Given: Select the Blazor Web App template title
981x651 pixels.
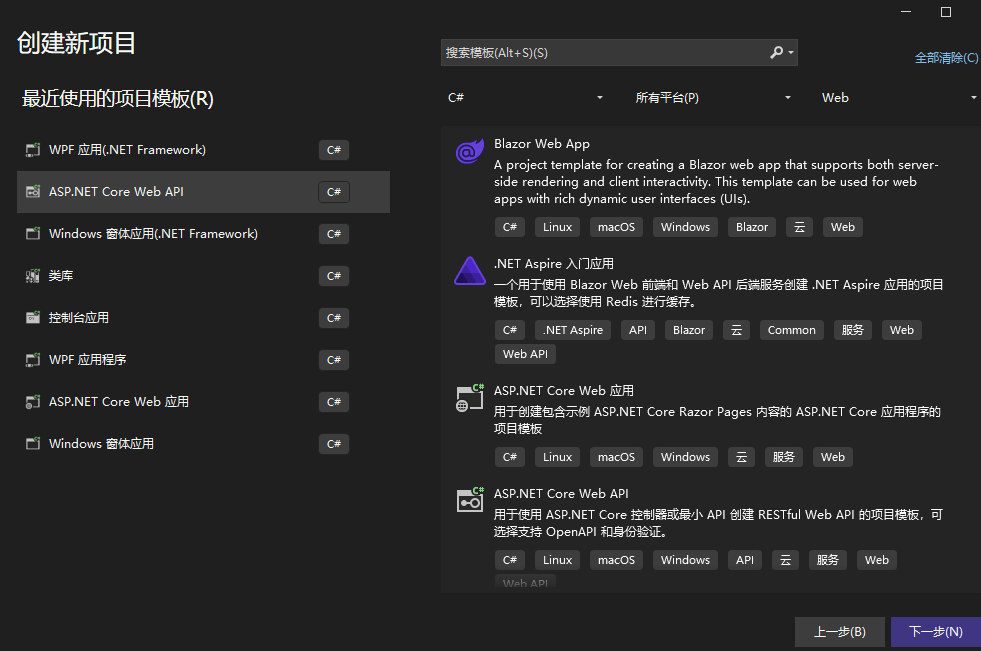Looking at the screenshot, I should [x=542, y=144].
